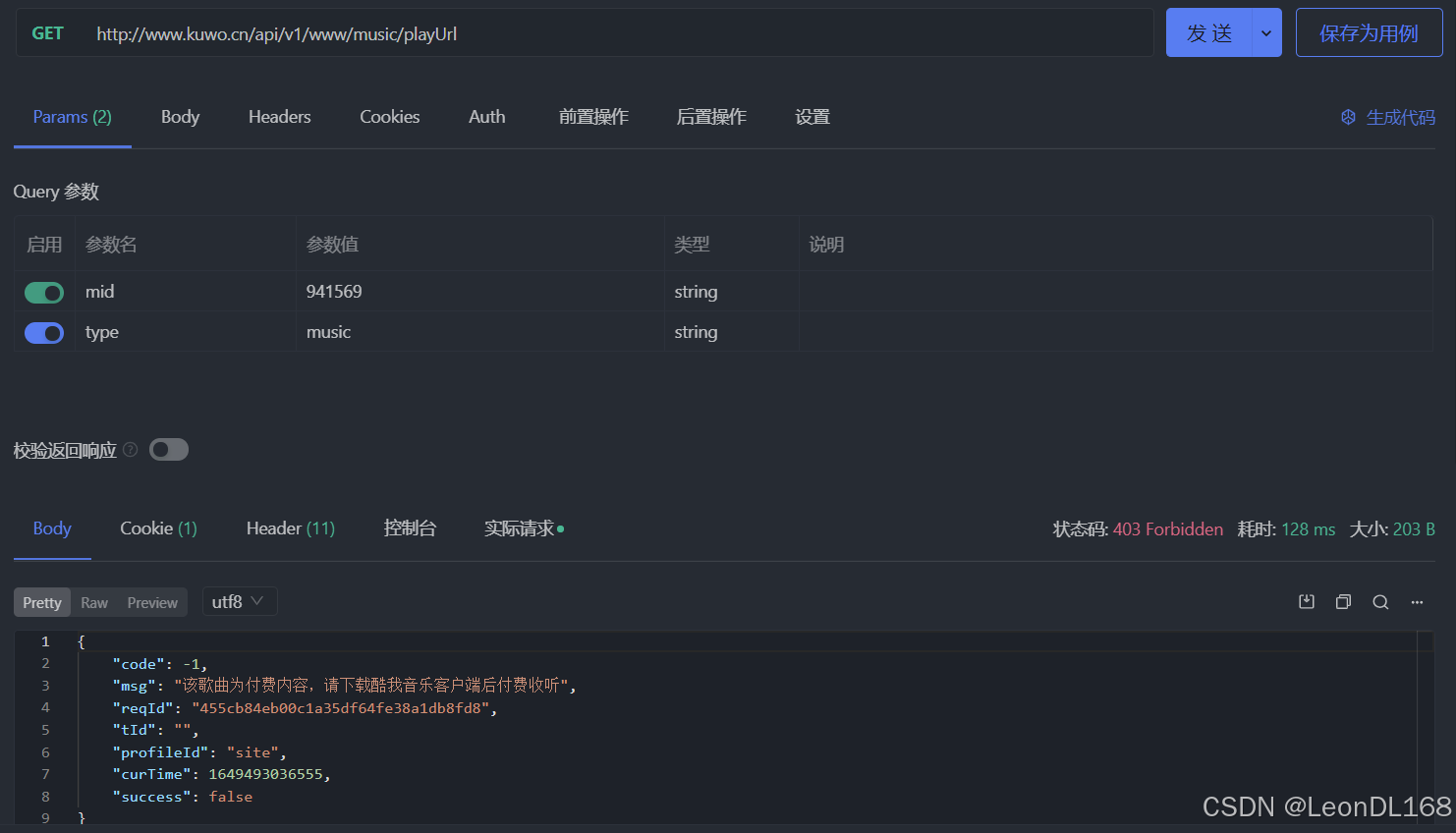Screen dimensions: 1456x833
Task: Click the "curTime" value 1649493036555
Action: 266,774
